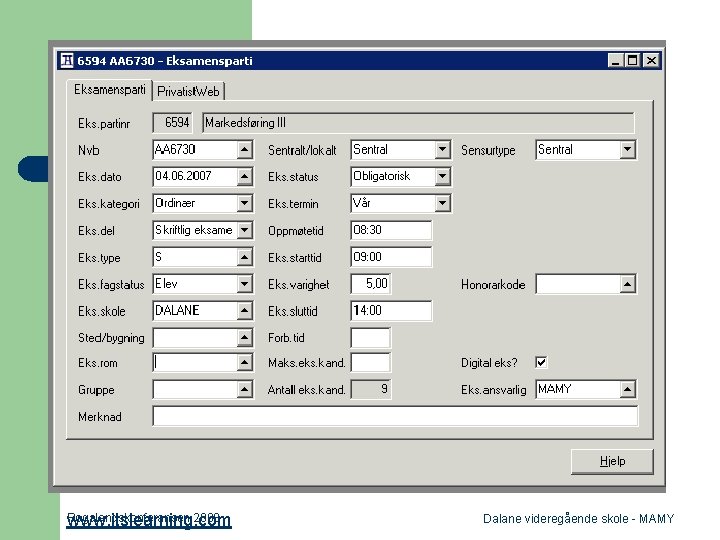
Task: Click the Eks.partinr field showing 6594
Action: (x=172, y=123)
